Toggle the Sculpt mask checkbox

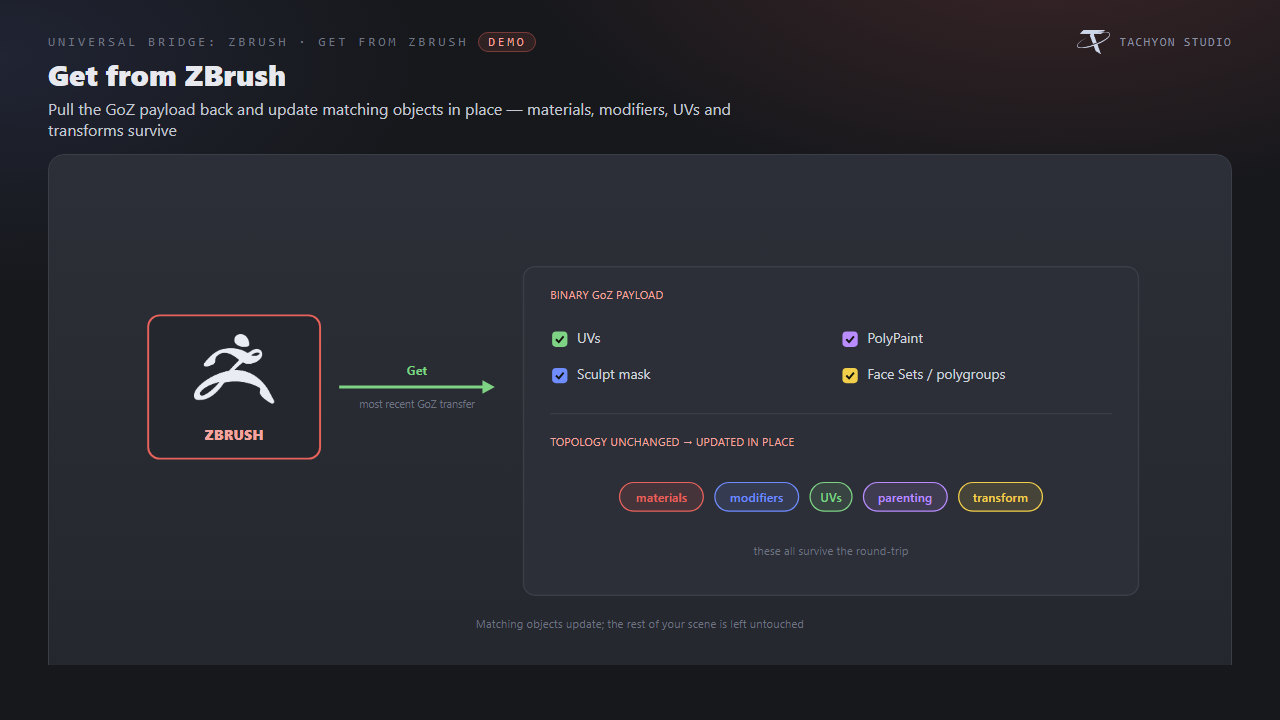pyautogui.click(x=560, y=375)
